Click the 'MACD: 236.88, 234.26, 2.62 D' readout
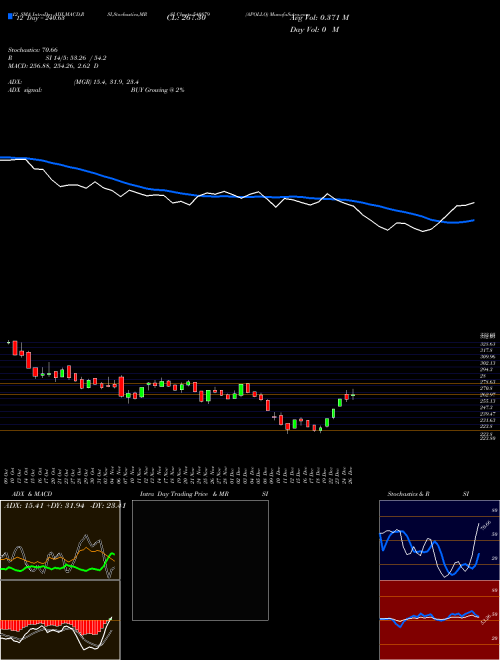 pos(53,66)
